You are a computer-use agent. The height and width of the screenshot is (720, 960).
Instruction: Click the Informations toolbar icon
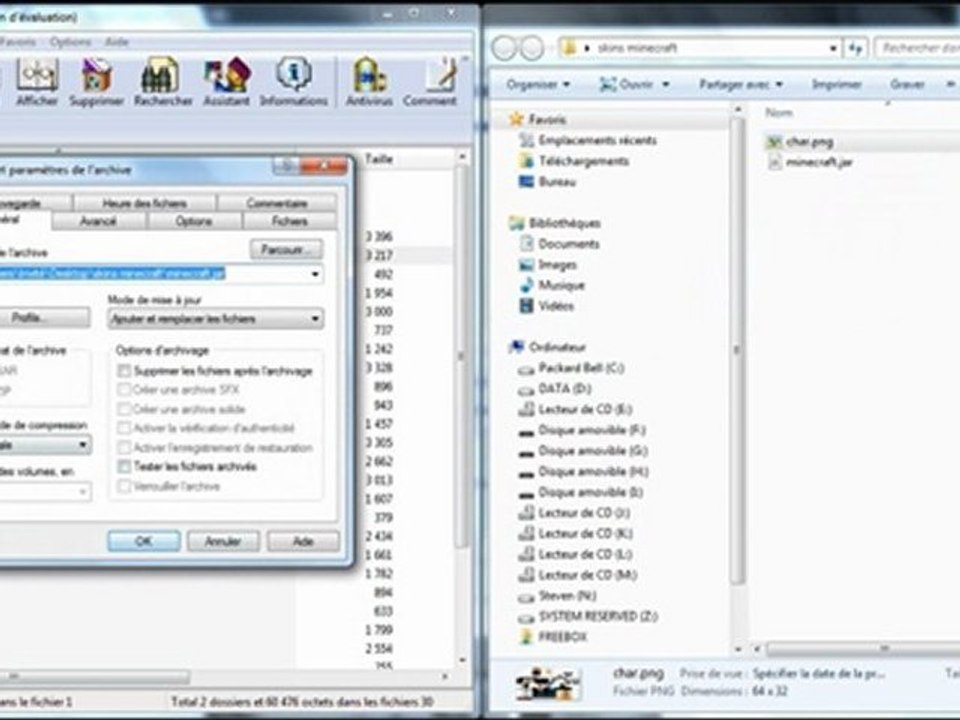coord(293,82)
